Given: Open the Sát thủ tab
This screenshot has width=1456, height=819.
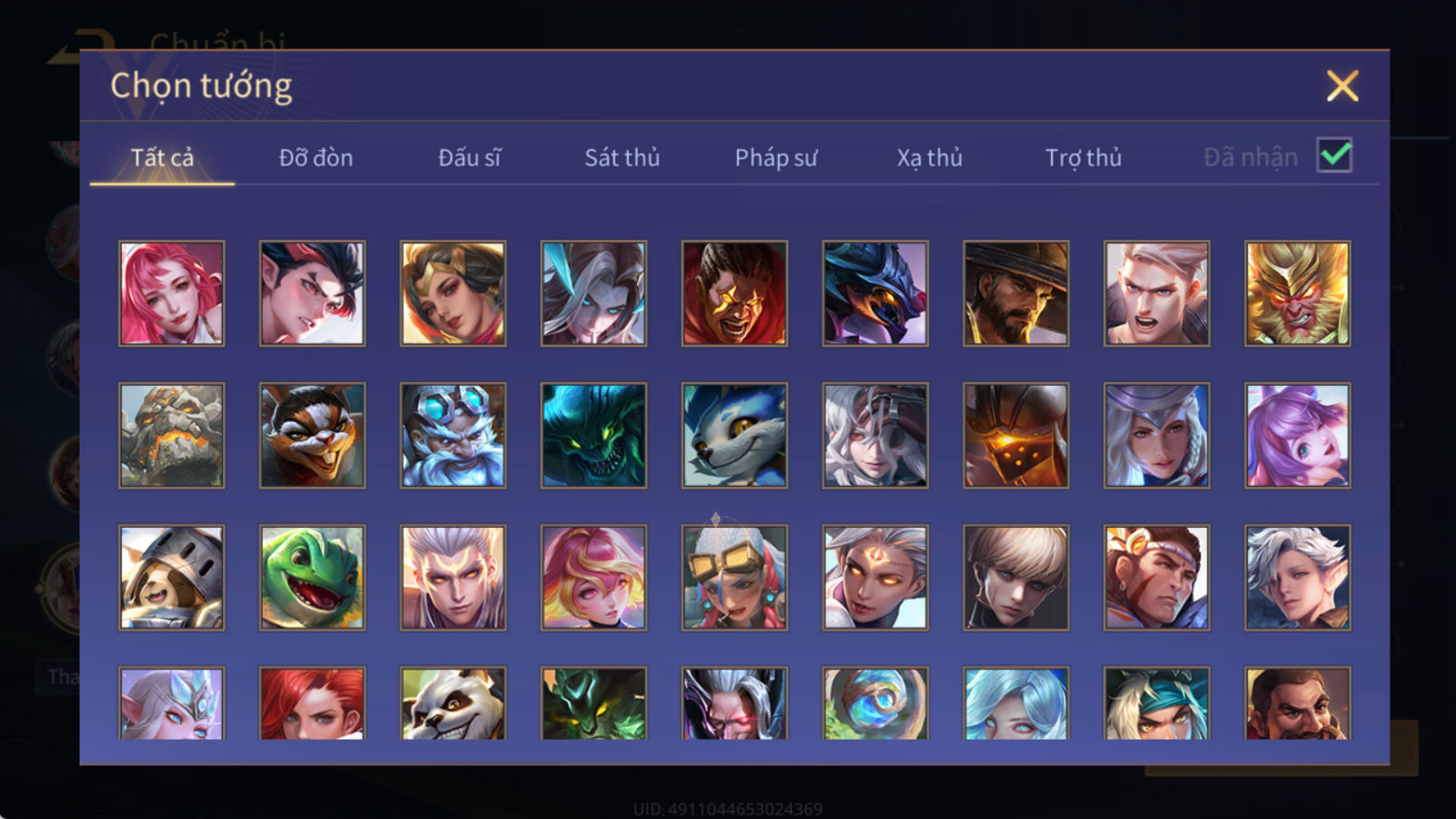Looking at the screenshot, I should (622, 157).
